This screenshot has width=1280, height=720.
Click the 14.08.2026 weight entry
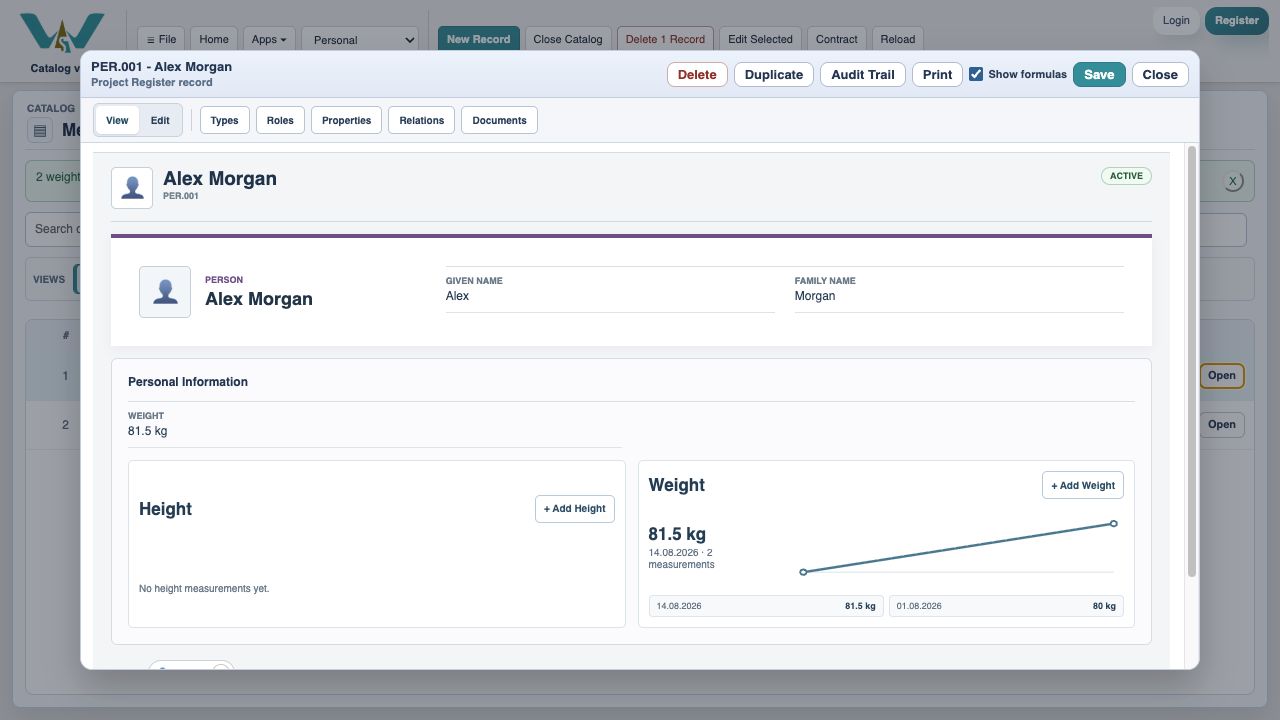coord(766,606)
